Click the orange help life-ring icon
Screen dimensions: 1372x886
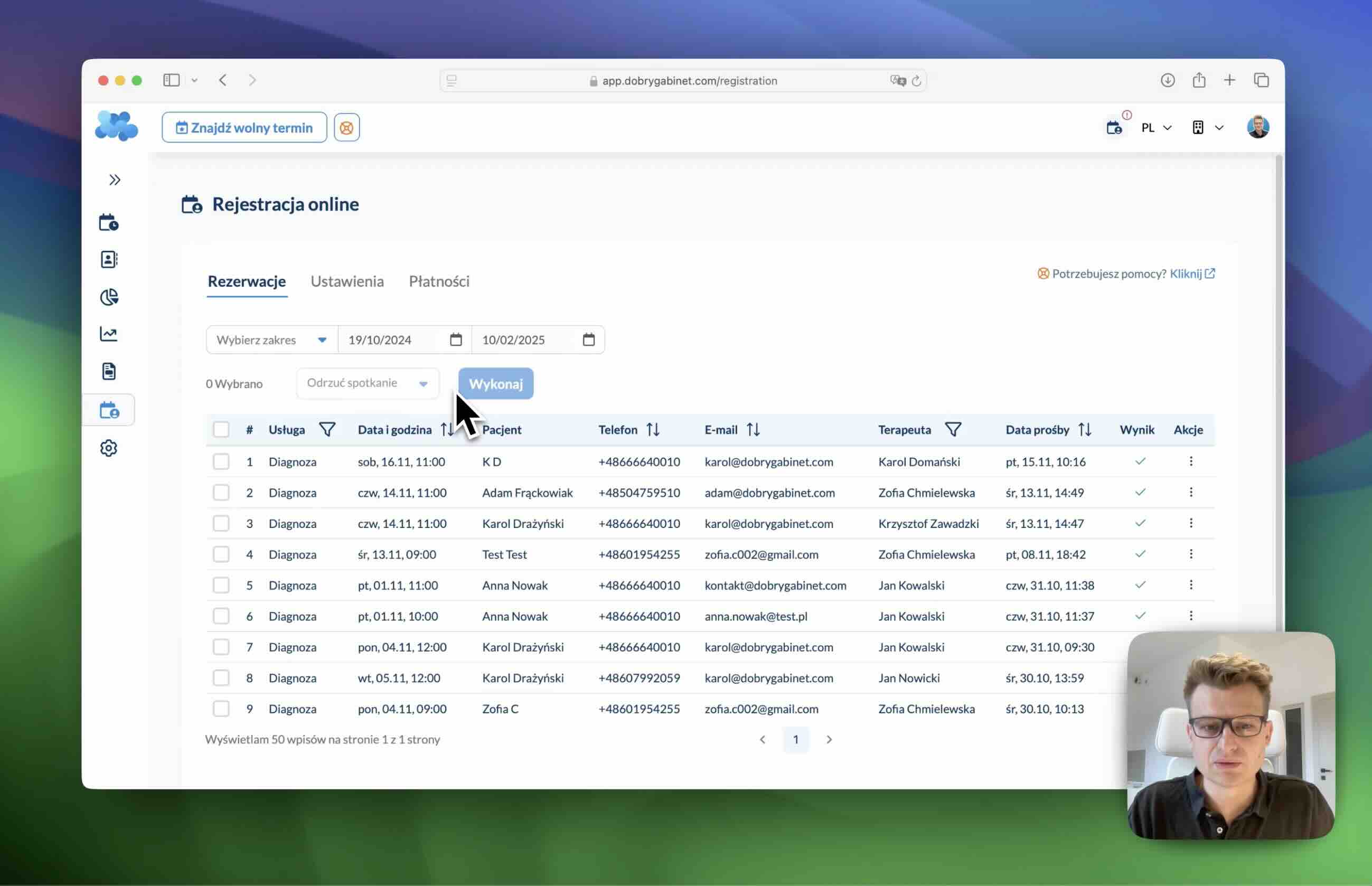click(x=346, y=127)
